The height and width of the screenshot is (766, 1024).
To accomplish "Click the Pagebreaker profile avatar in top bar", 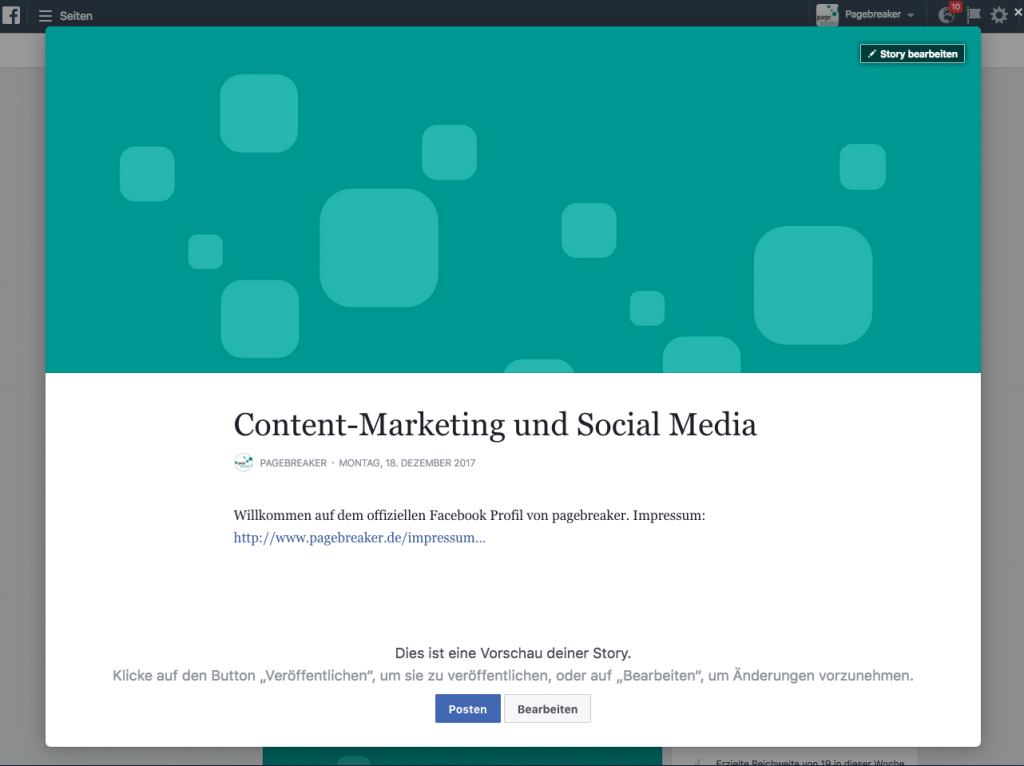I will (x=827, y=15).
